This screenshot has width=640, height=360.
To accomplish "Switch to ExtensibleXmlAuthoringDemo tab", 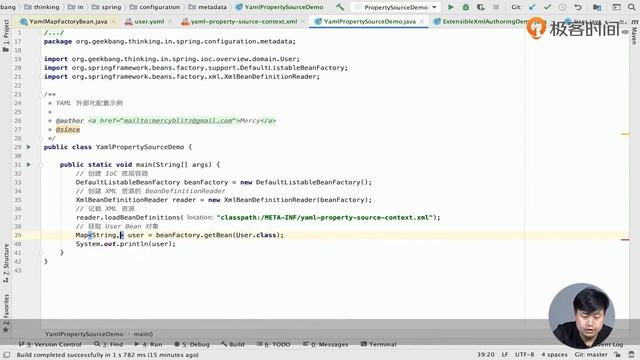I will click(482, 21).
